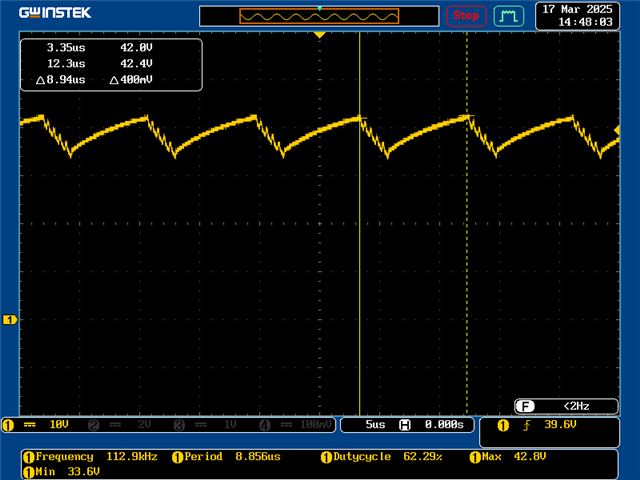Click the cyan trigger position marker in overview

[320, 9]
